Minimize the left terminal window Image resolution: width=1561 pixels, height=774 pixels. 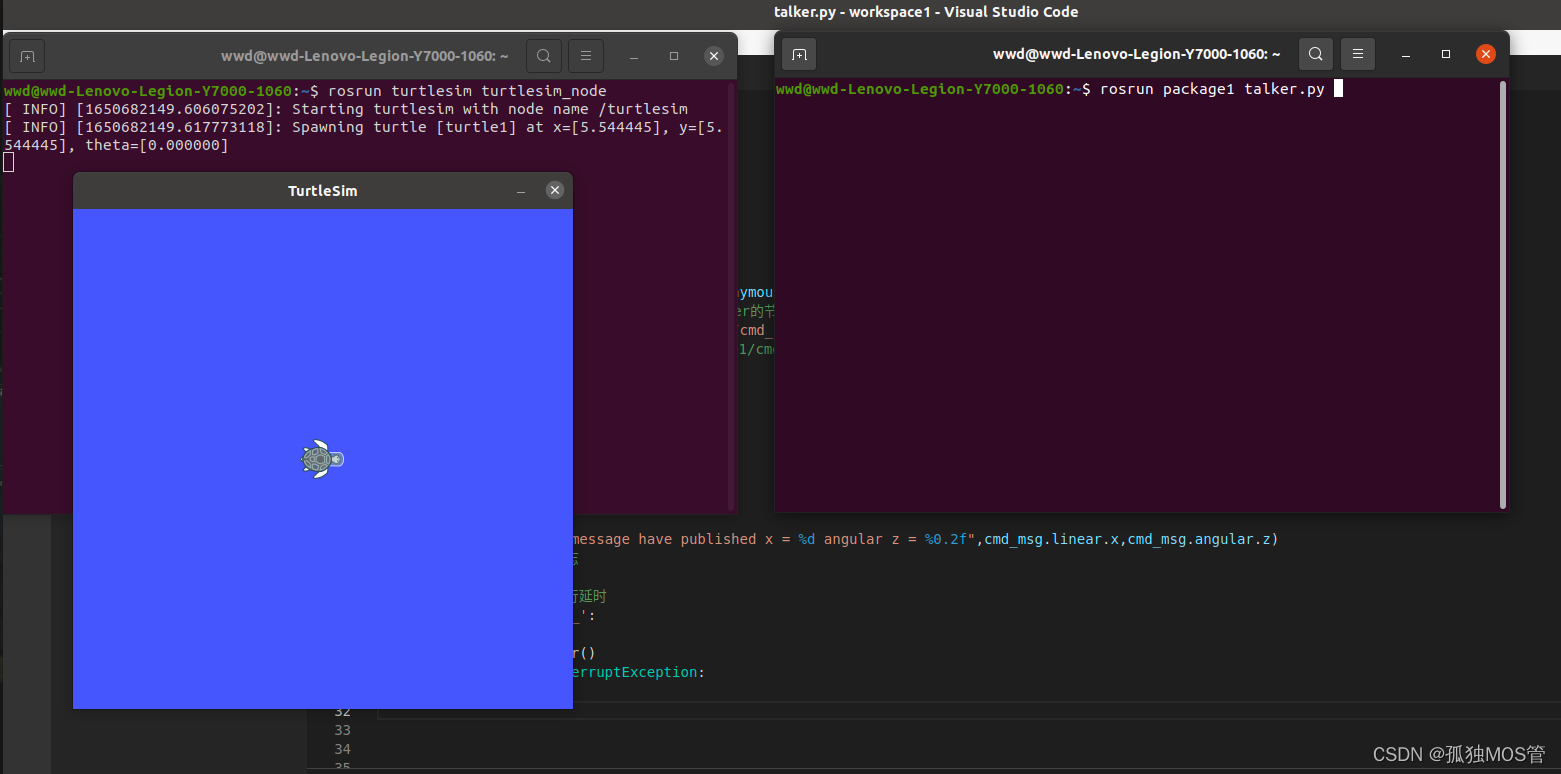[634, 56]
